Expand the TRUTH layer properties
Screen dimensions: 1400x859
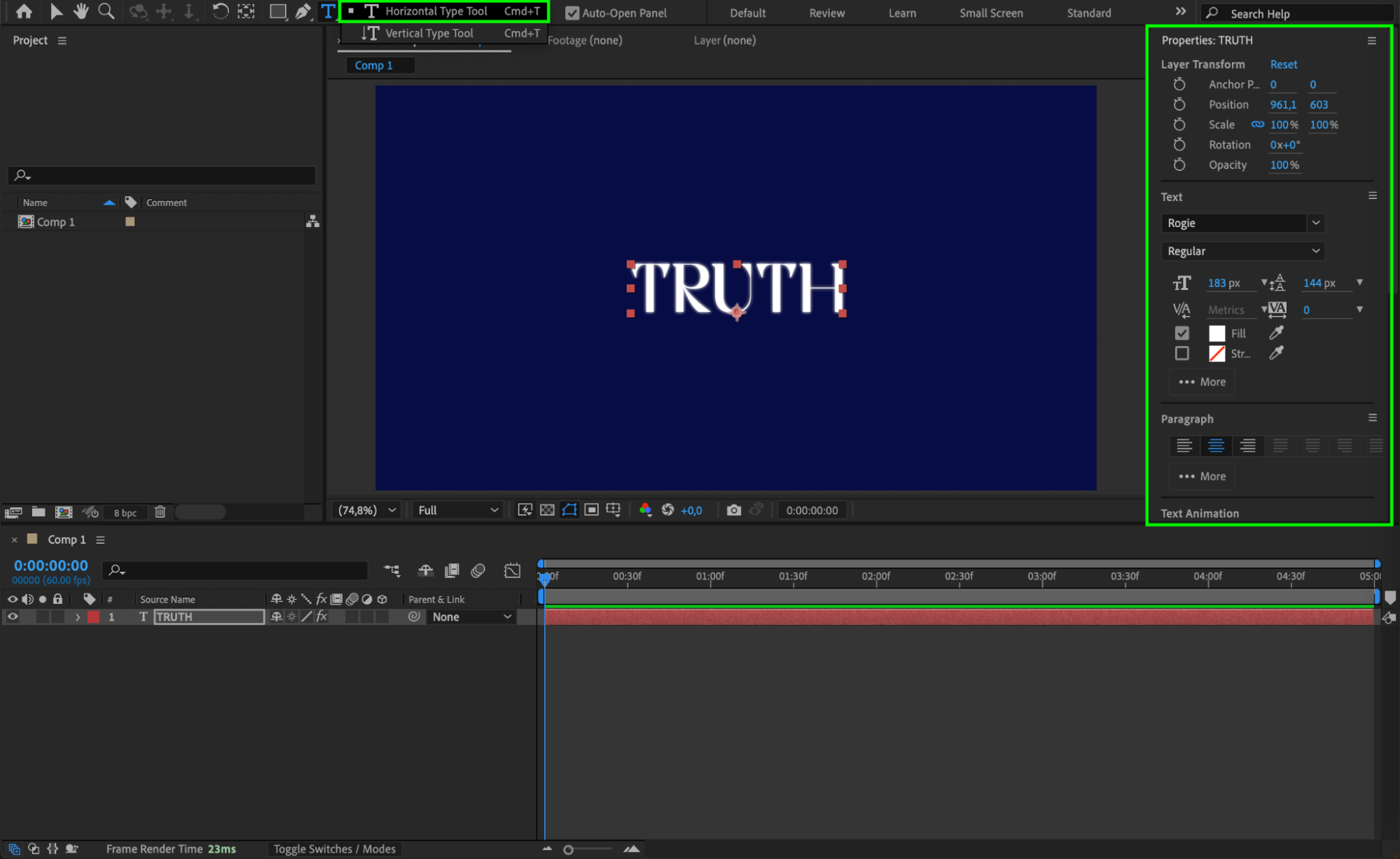tap(78, 617)
